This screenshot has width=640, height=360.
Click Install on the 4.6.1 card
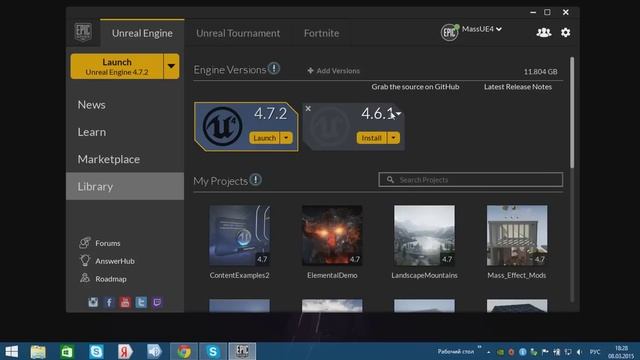pyautogui.click(x=372, y=138)
